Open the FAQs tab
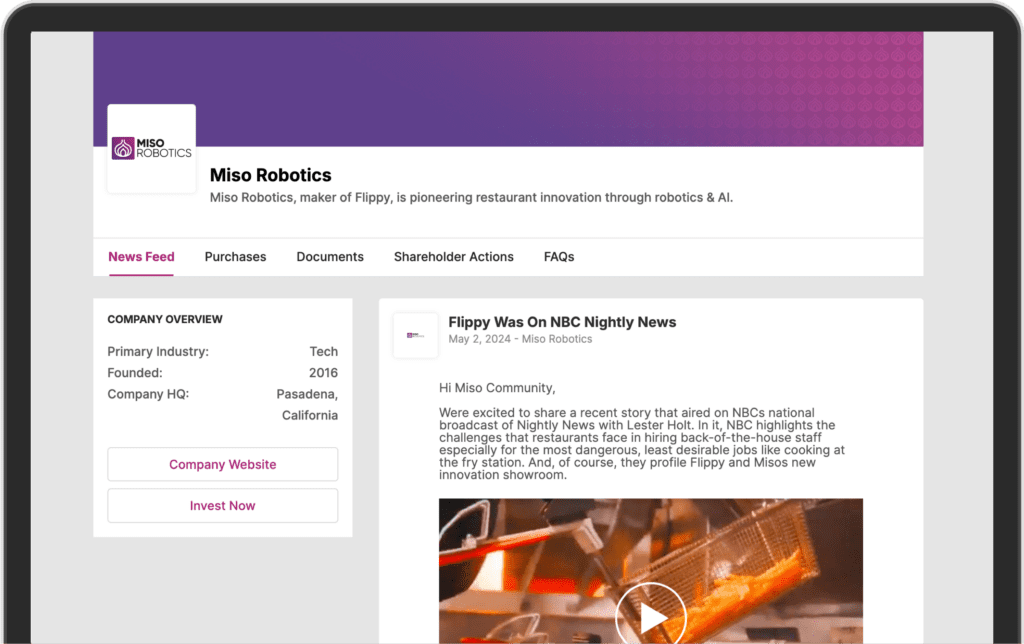The width and height of the screenshot is (1024, 644). pos(559,257)
